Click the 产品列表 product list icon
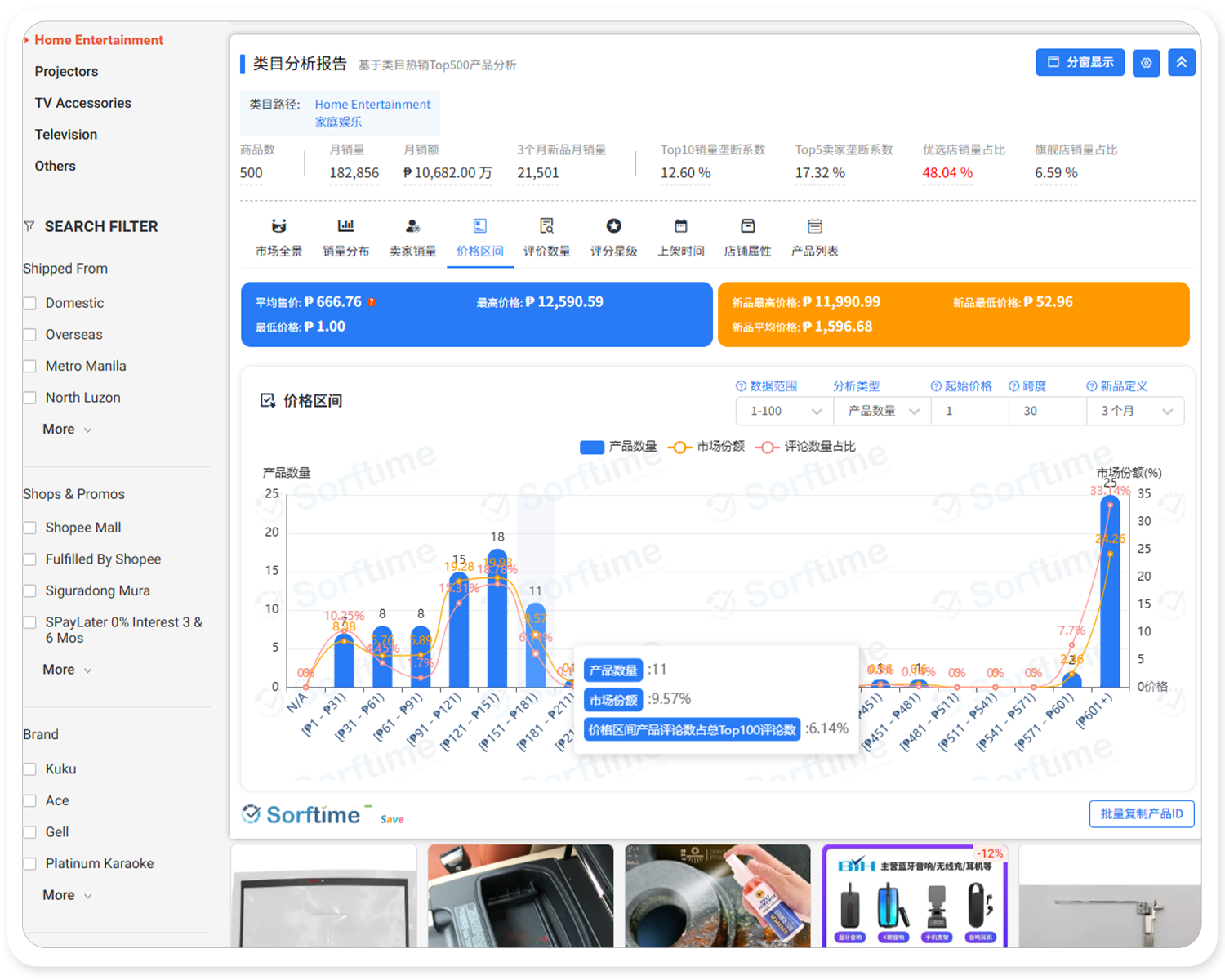 point(814,236)
